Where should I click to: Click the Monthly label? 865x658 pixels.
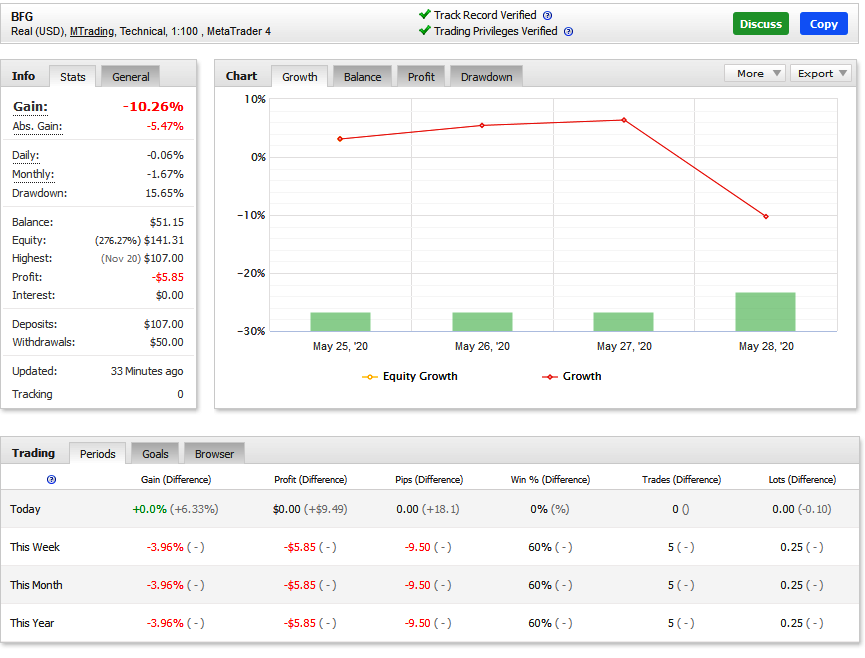(x=33, y=174)
